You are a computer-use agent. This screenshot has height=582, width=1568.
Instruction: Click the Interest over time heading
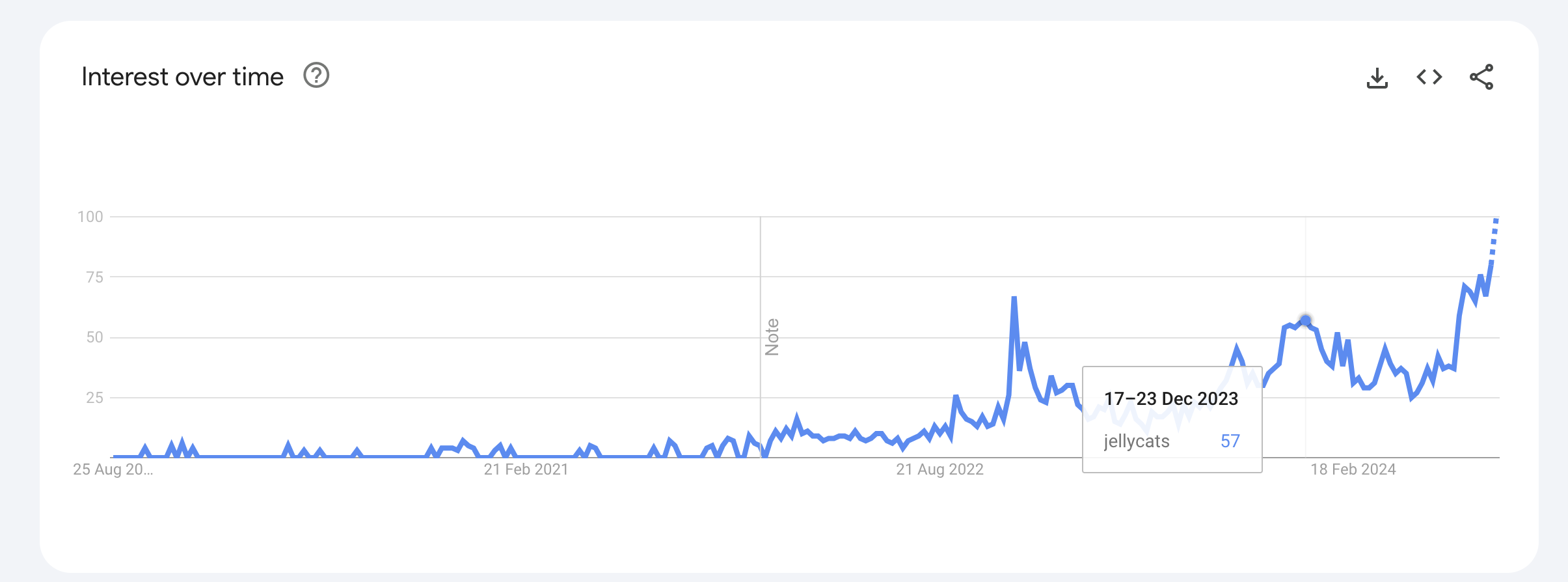[x=183, y=77]
